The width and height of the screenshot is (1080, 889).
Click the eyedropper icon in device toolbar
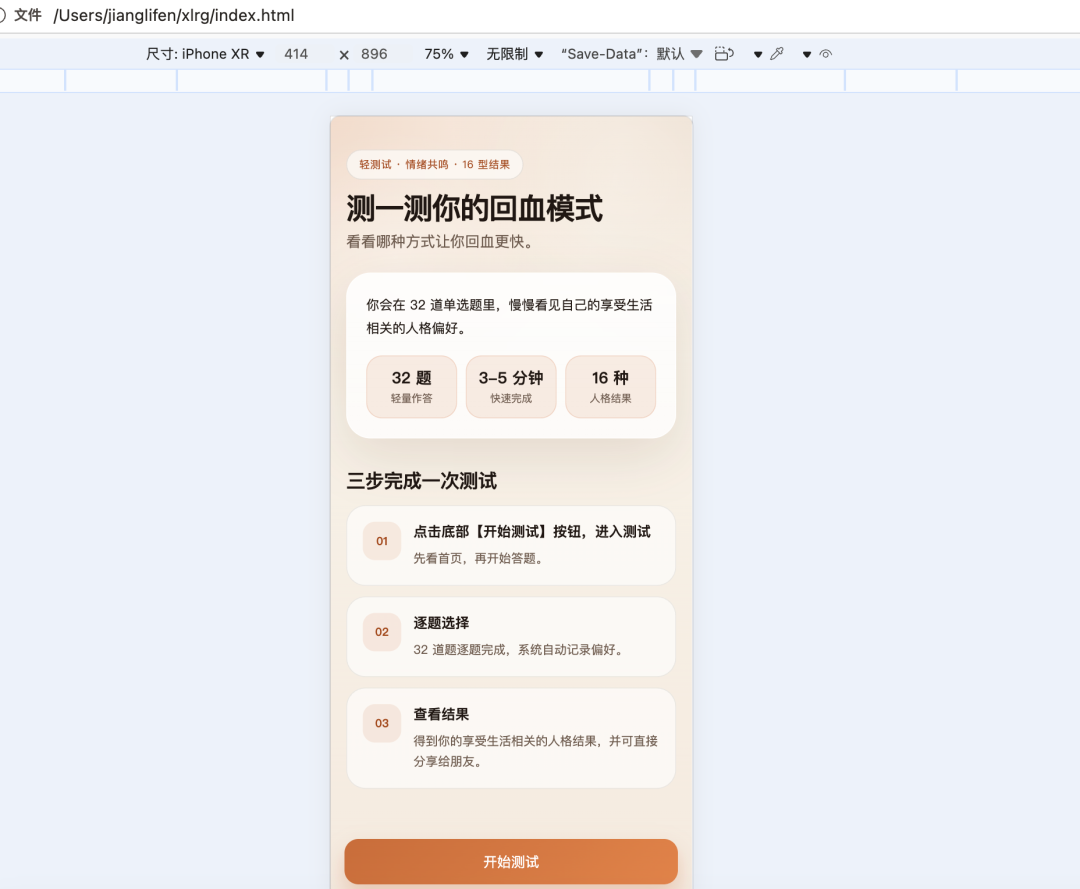pyautogui.click(x=777, y=54)
